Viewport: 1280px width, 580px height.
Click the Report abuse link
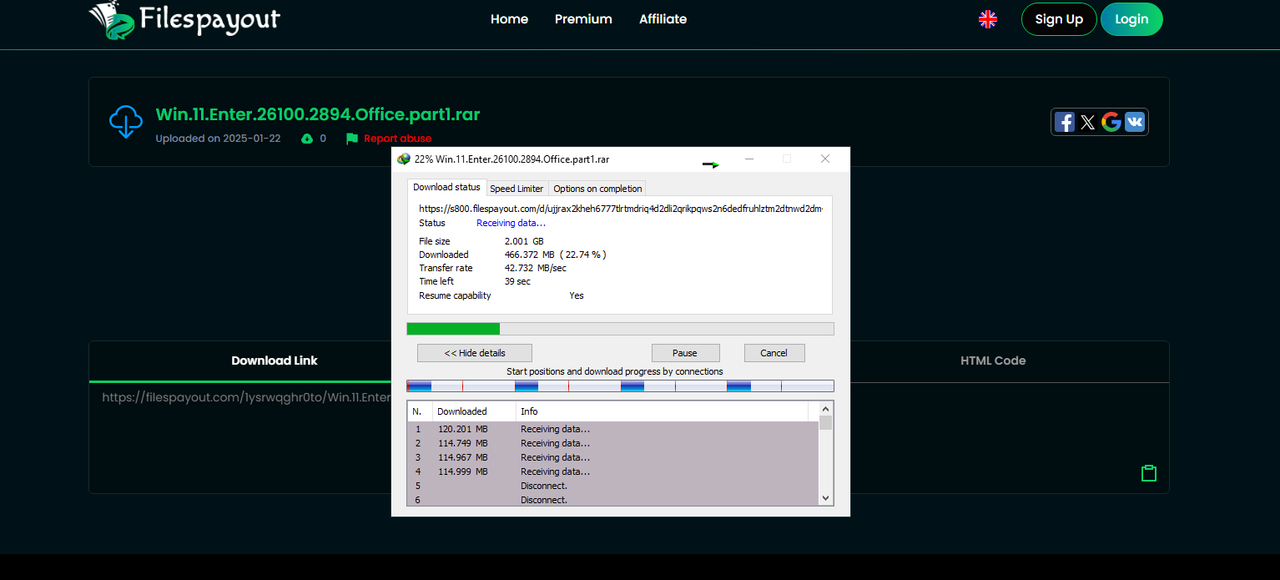pyautogui.click(x=397, y=138)
